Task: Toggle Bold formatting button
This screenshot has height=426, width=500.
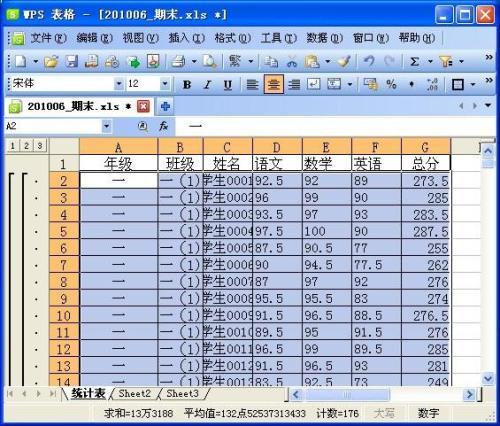Action: [x=187, y=85]
